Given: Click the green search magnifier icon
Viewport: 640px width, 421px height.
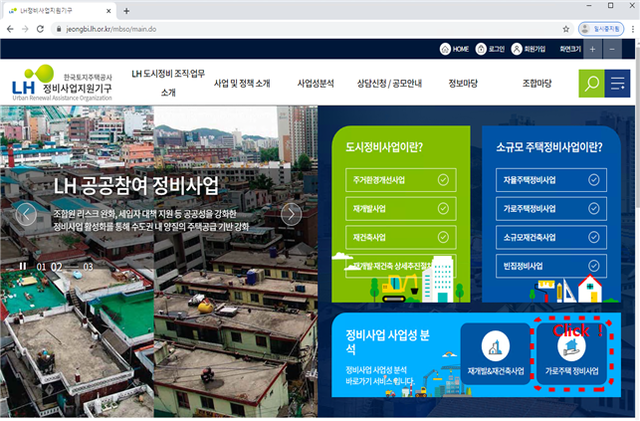Looking at the screenshot, I should [x=591, y=83].
